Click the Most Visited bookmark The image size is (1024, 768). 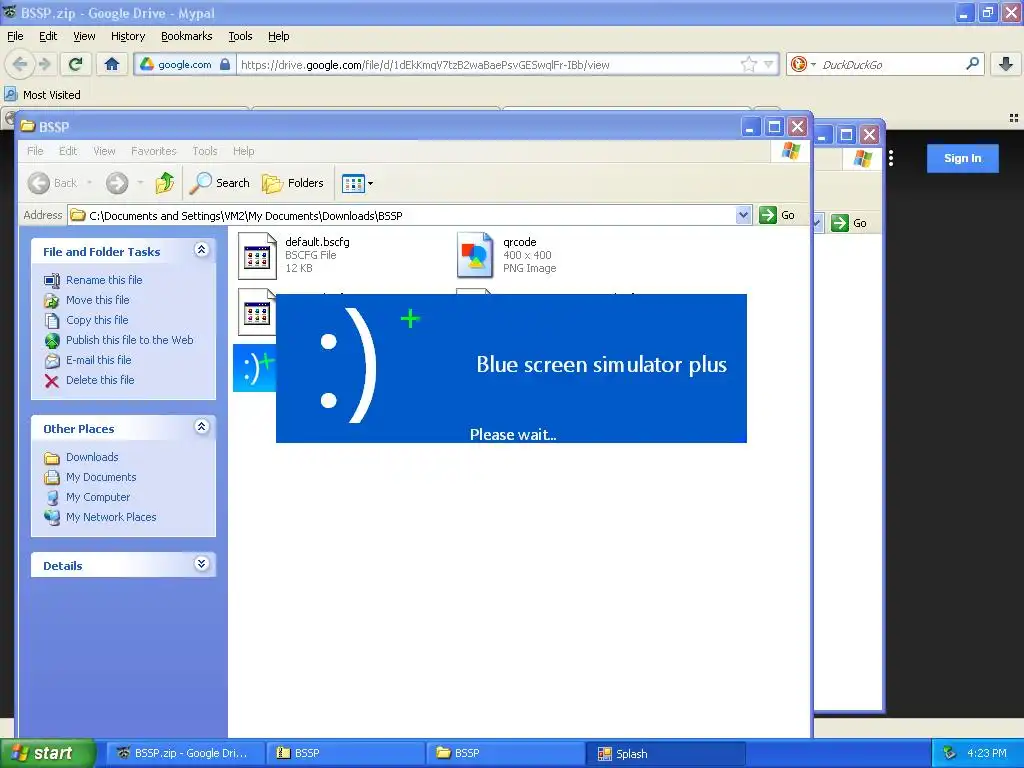click(43, 95)
